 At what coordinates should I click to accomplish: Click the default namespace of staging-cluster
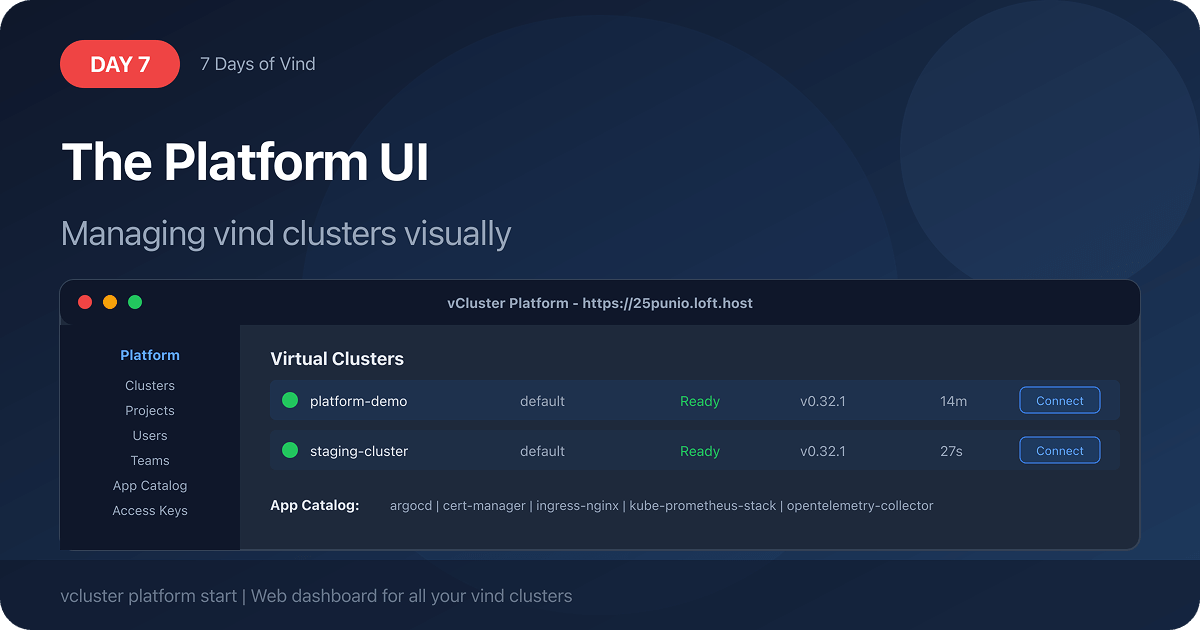[542, 451]
